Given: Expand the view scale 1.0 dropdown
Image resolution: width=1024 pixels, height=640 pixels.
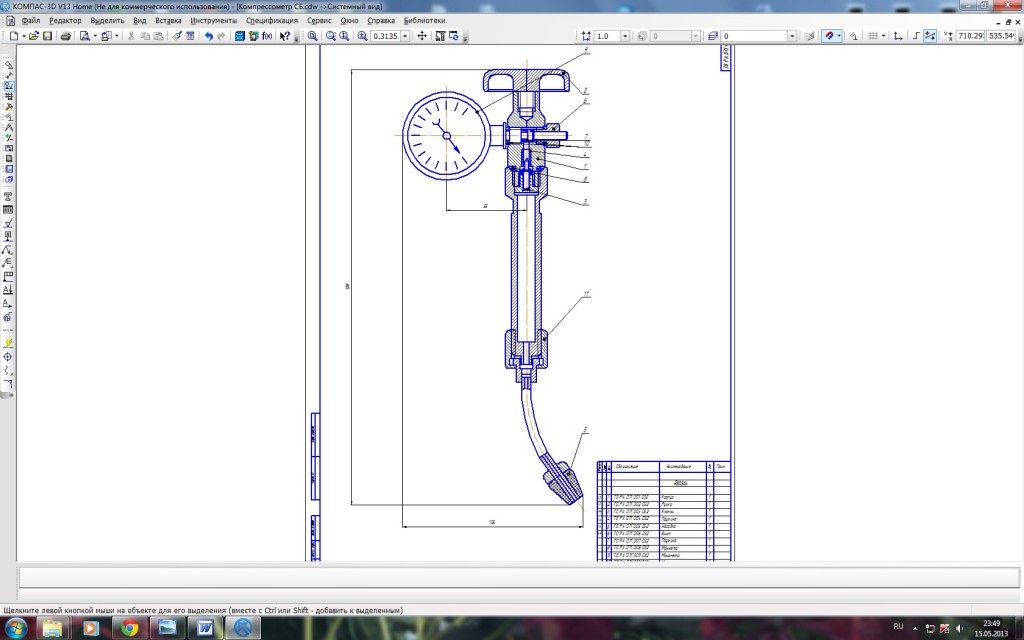Looking at the screenshot, I should click(624, 36).
